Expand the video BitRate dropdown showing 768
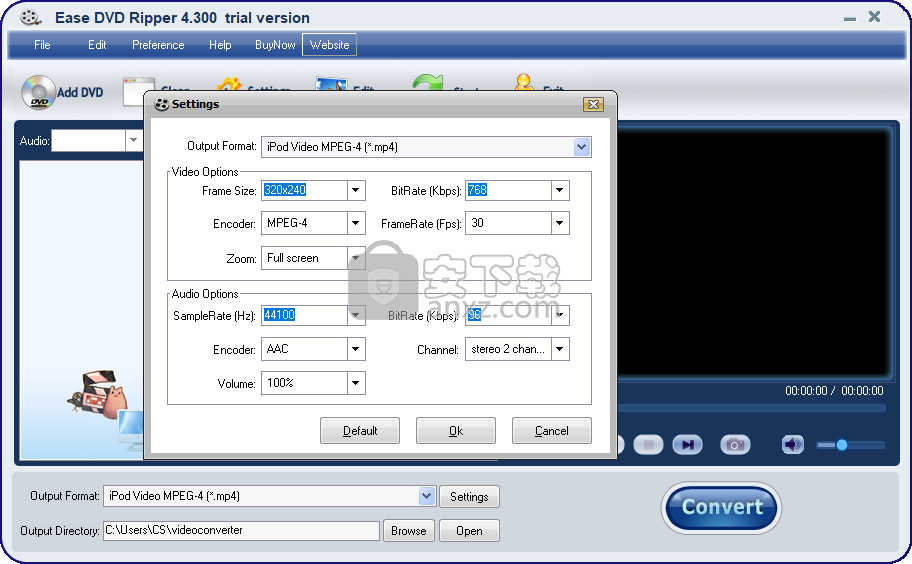This screenshot has width=912, height=564. point(560,190)
